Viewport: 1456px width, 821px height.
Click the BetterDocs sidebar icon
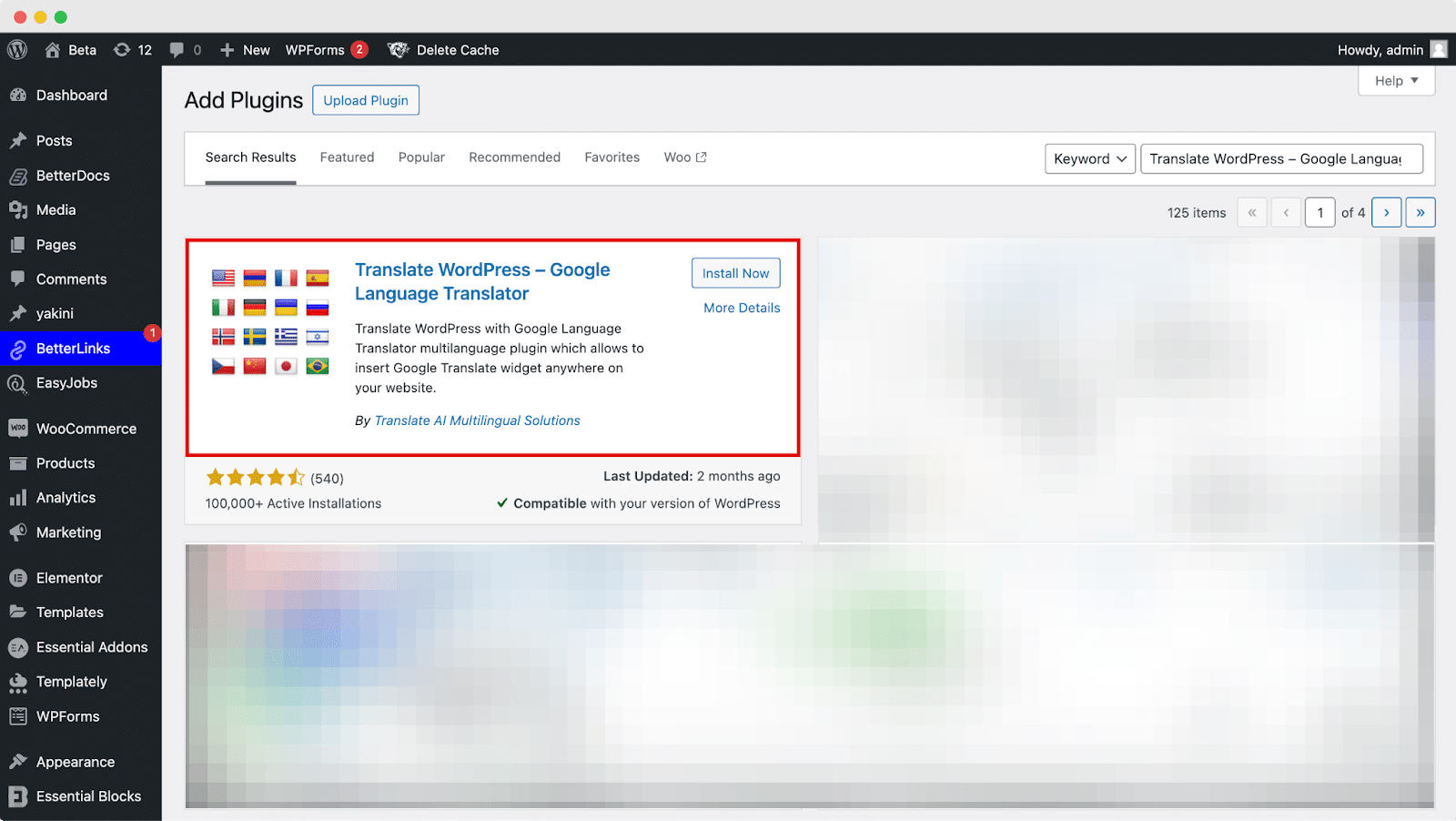click(18, 176)
